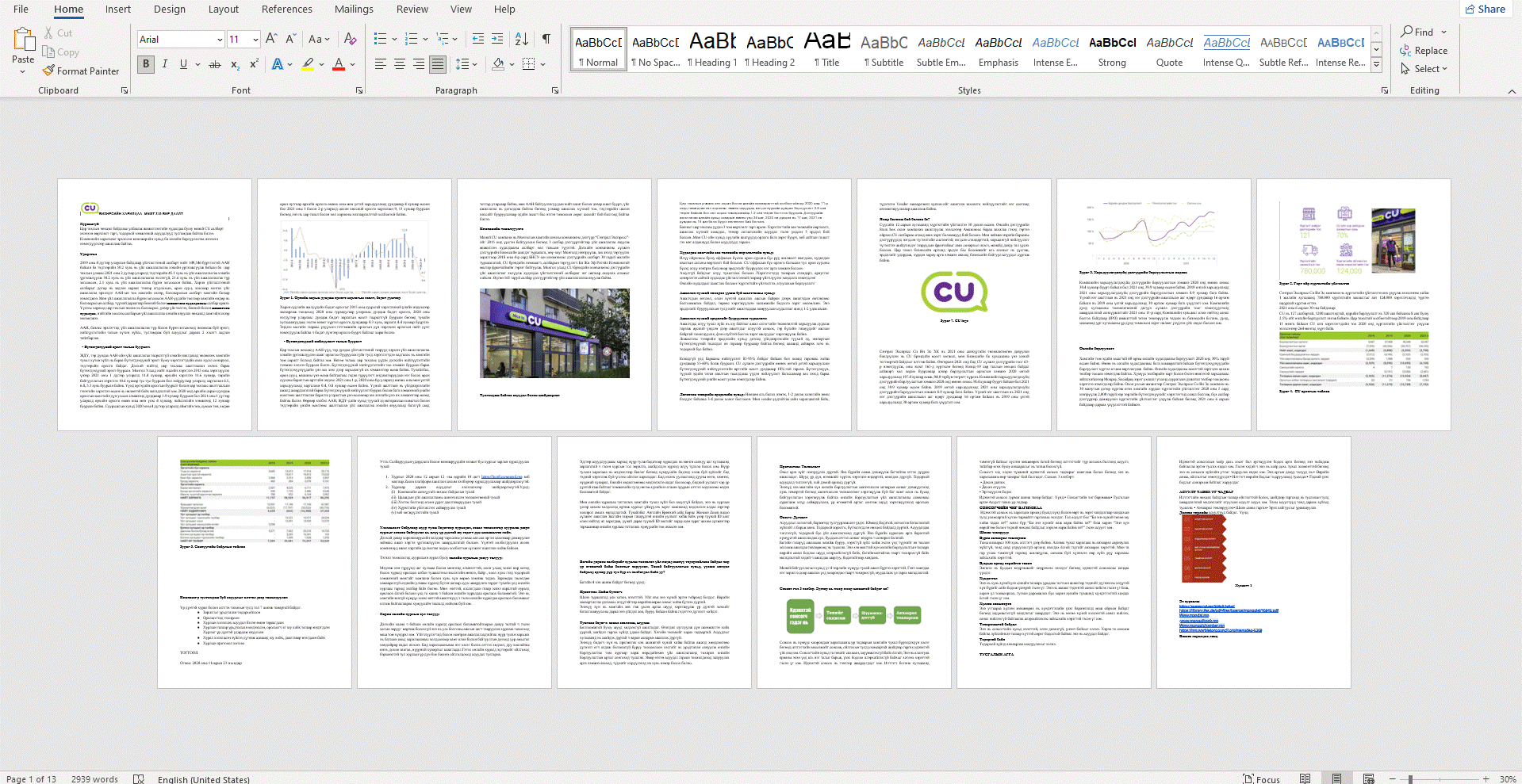
Task: Open the References ribbon tab
Action: pyautogui.click(x=287, y=10)
